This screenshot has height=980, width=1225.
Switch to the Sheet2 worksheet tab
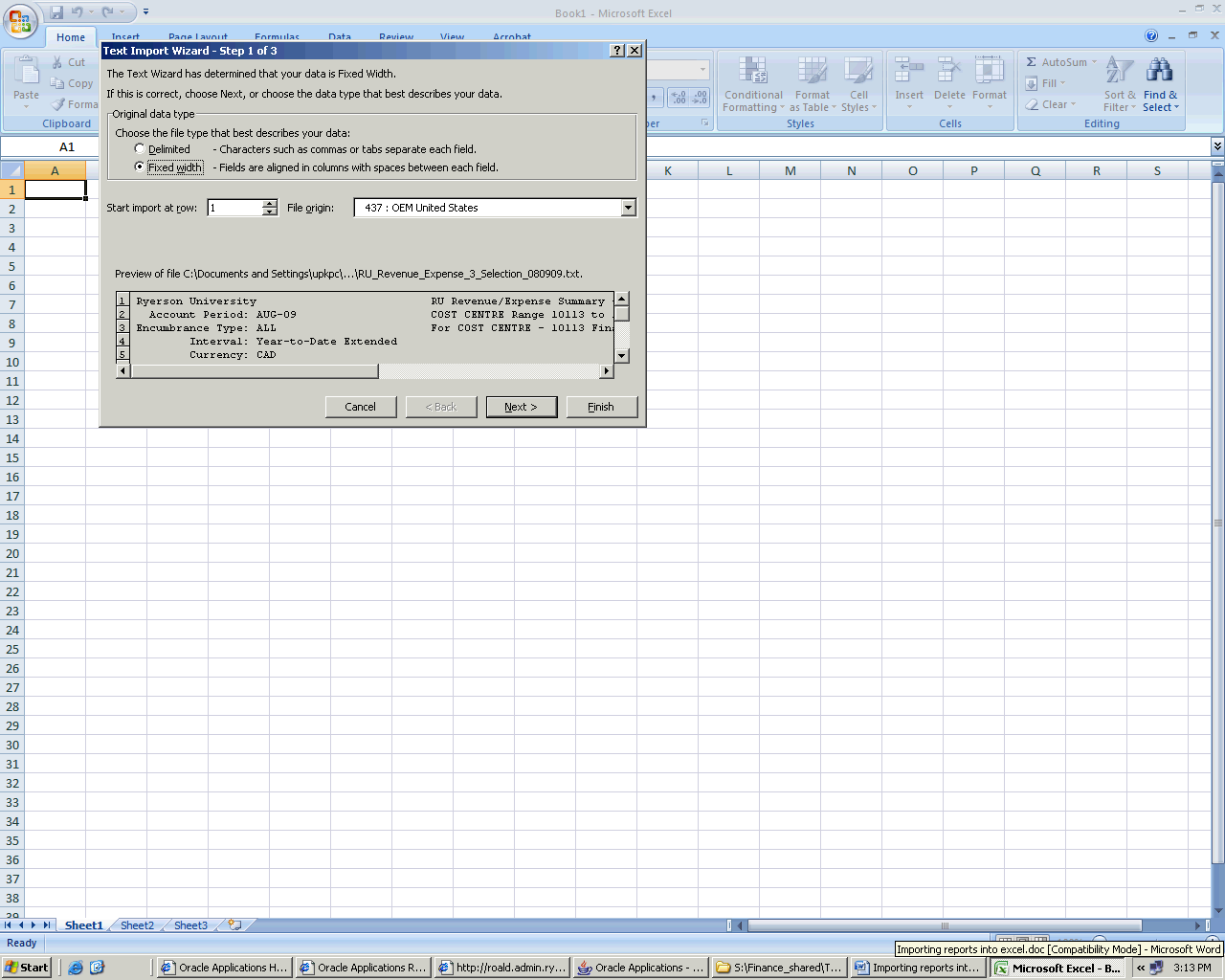[137, 925]
